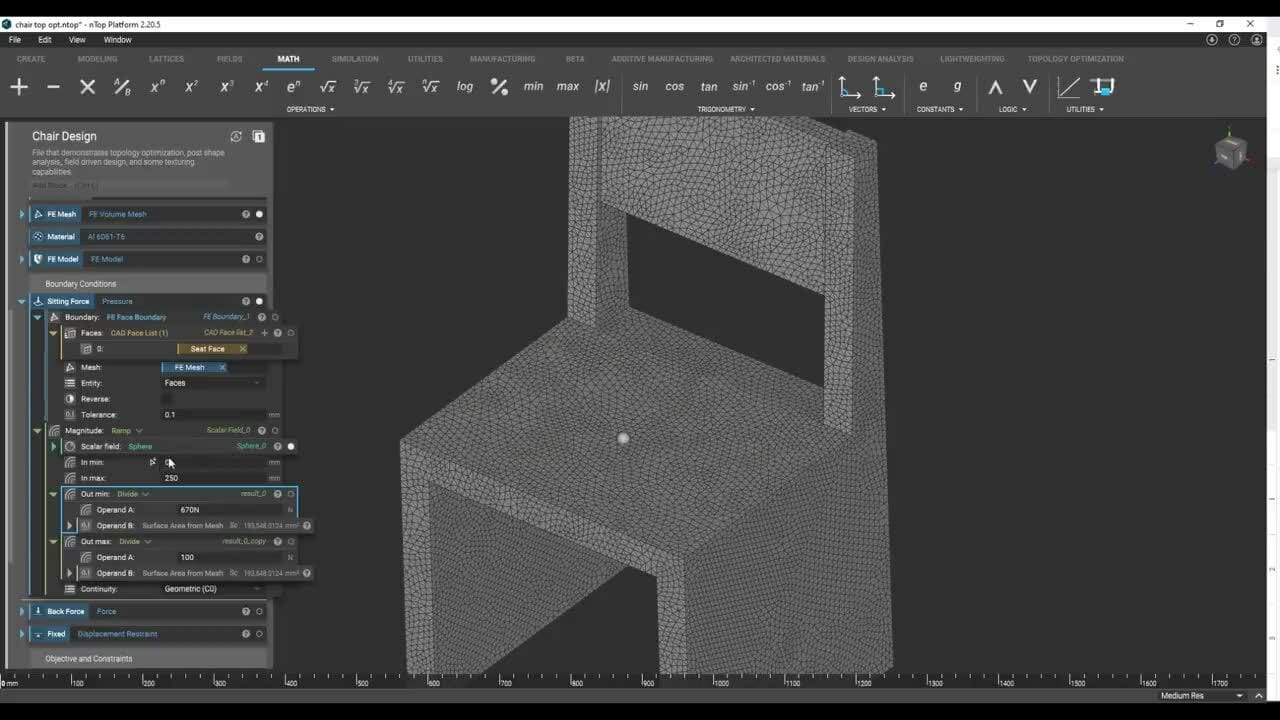This screenshot has height=720, width=1280.
Task: Click the view orientation cube
Action: click(1229, 152)
